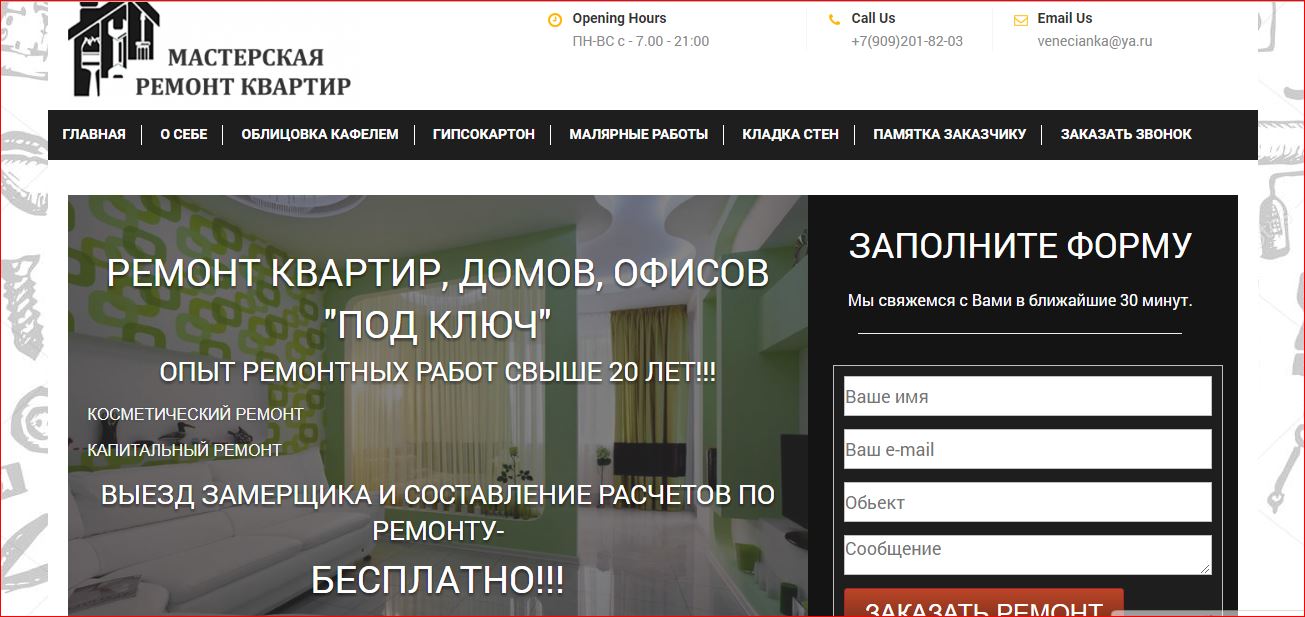
Task: Click the КАПИТАЛЬНЫЙ РЕМОНТ text
Action: 184,450
